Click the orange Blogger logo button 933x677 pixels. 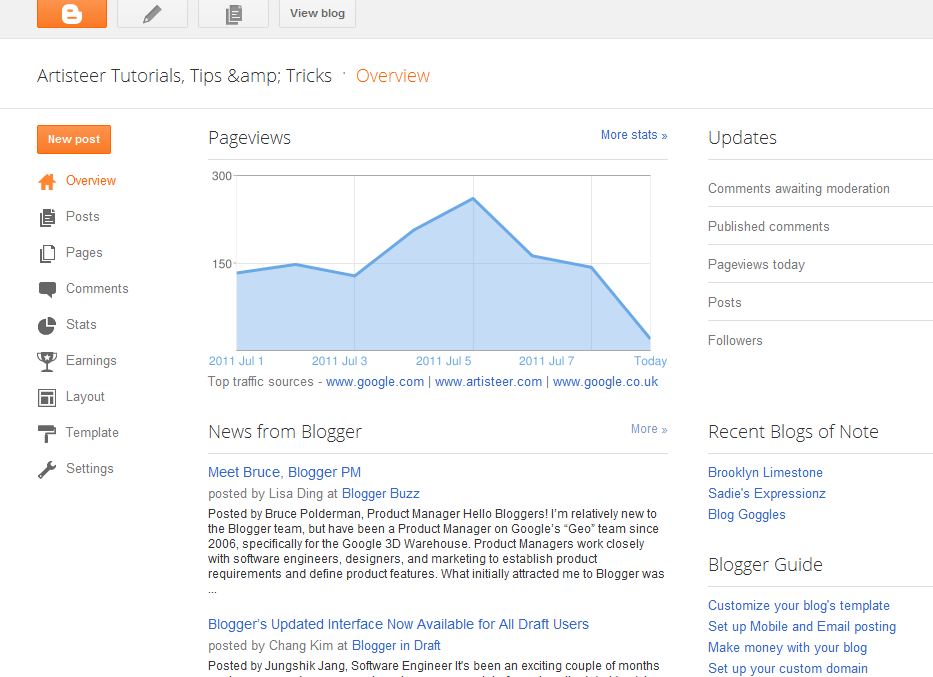[72, 13]
